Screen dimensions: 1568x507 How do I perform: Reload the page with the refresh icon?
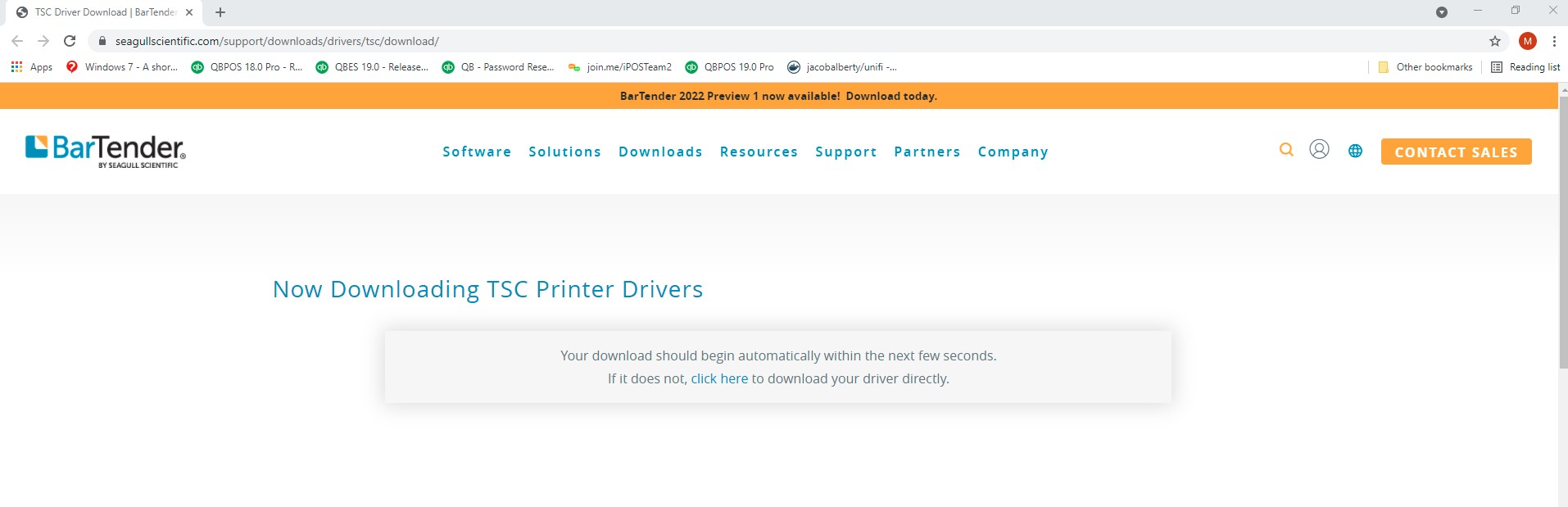click(70, 41)
